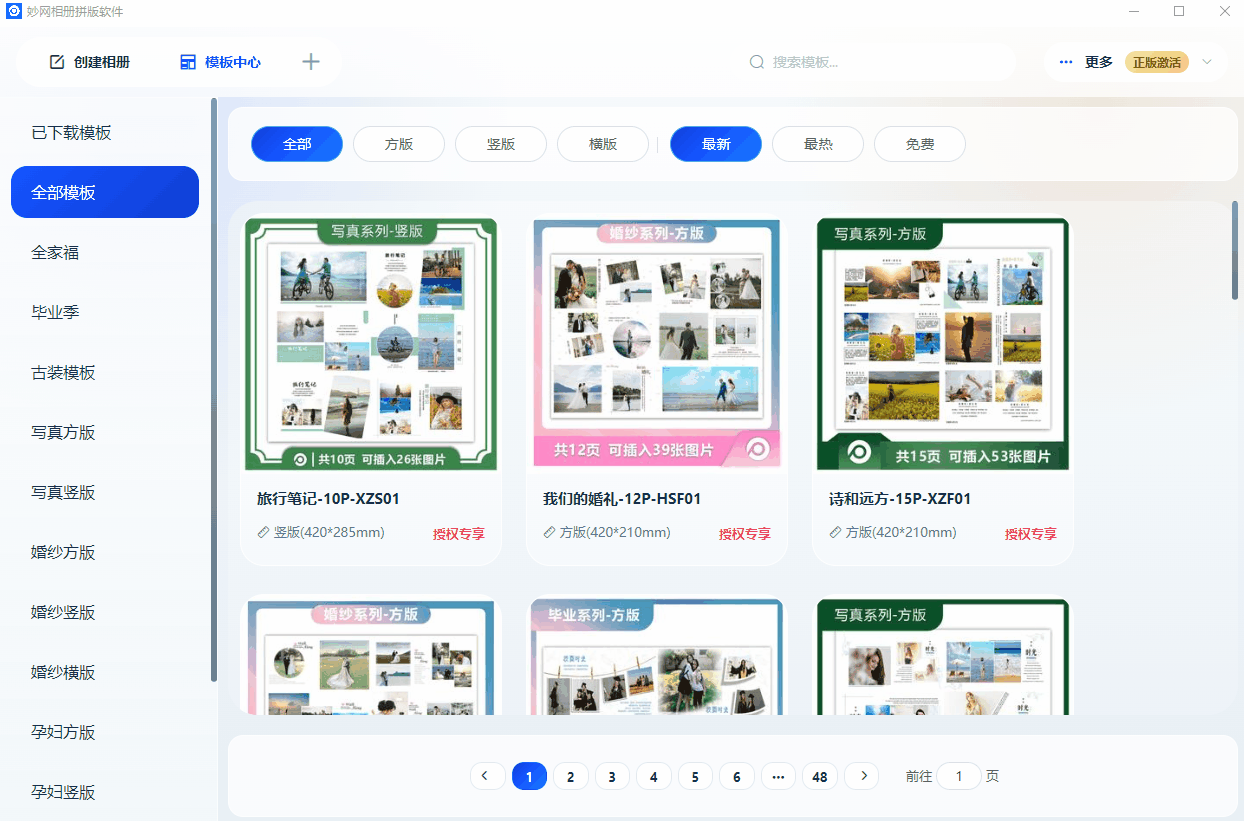This screenshot has width=1244, height=821.
Task: Click the 诗和远方-15P-XZF01 title
Action: point(900,498)
